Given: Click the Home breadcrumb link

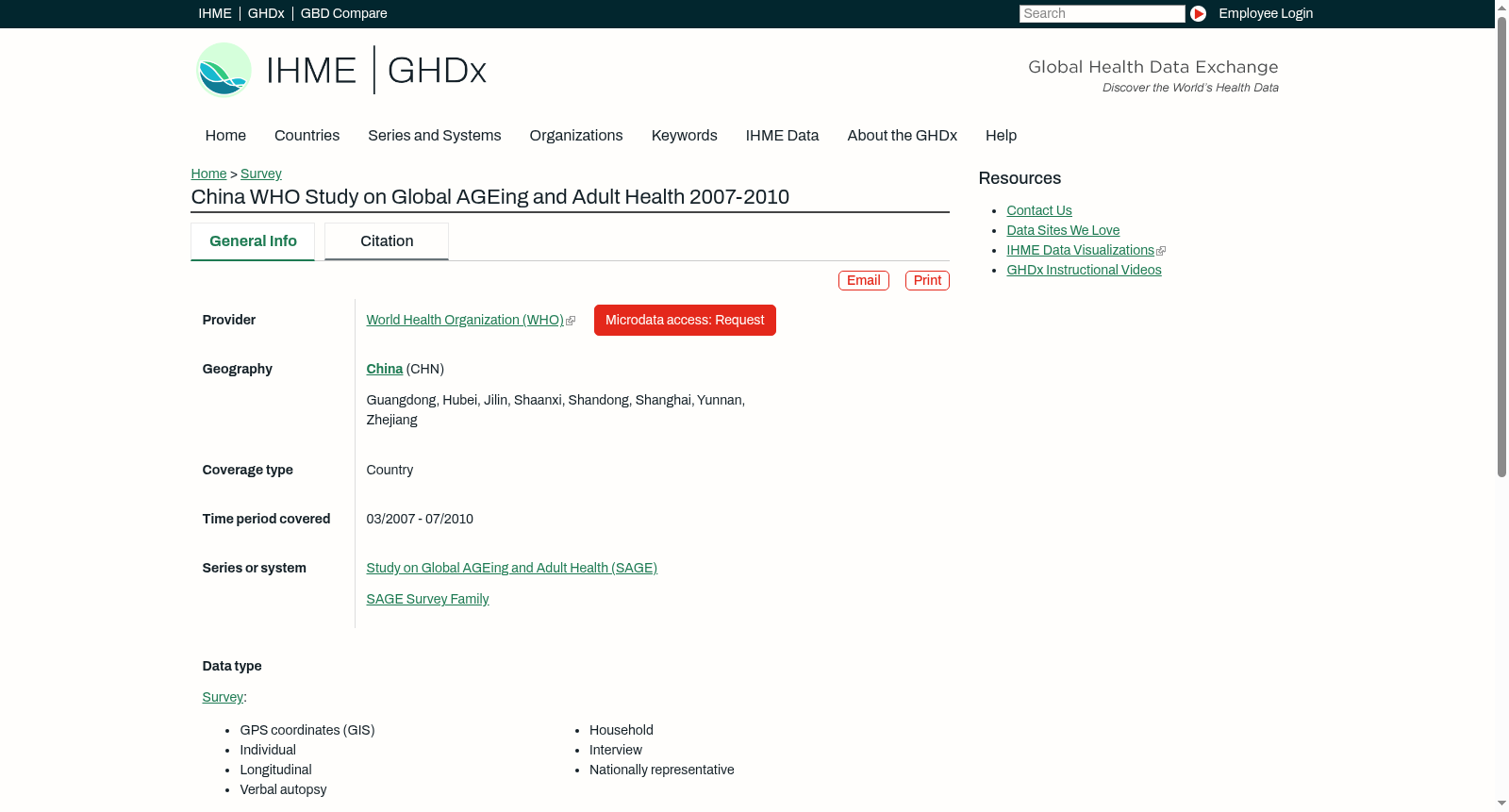Looking at the screenshot, I should [x=208, y=174].
